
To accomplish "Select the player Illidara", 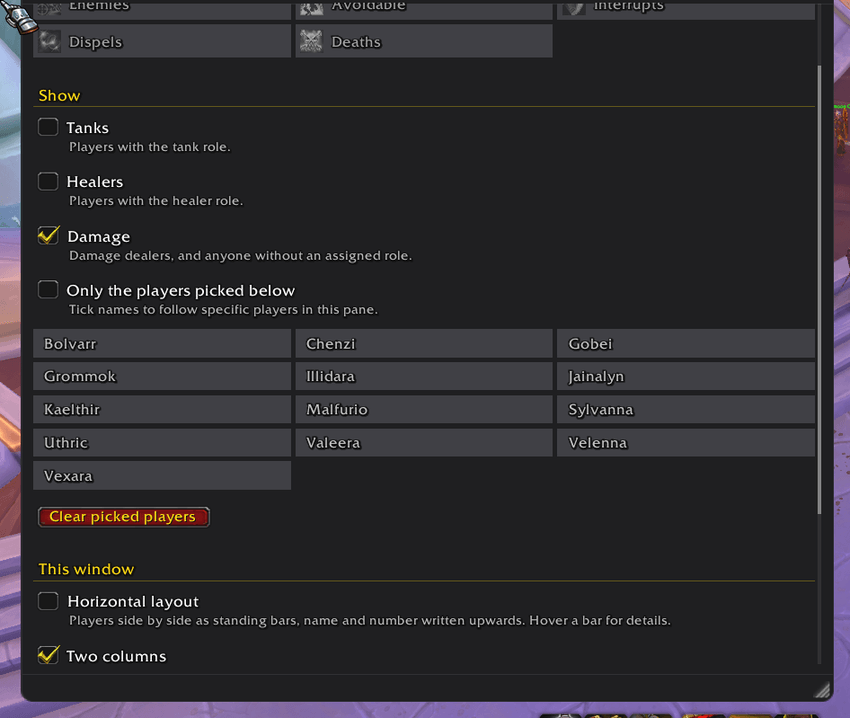I will [x=424, y=376].
